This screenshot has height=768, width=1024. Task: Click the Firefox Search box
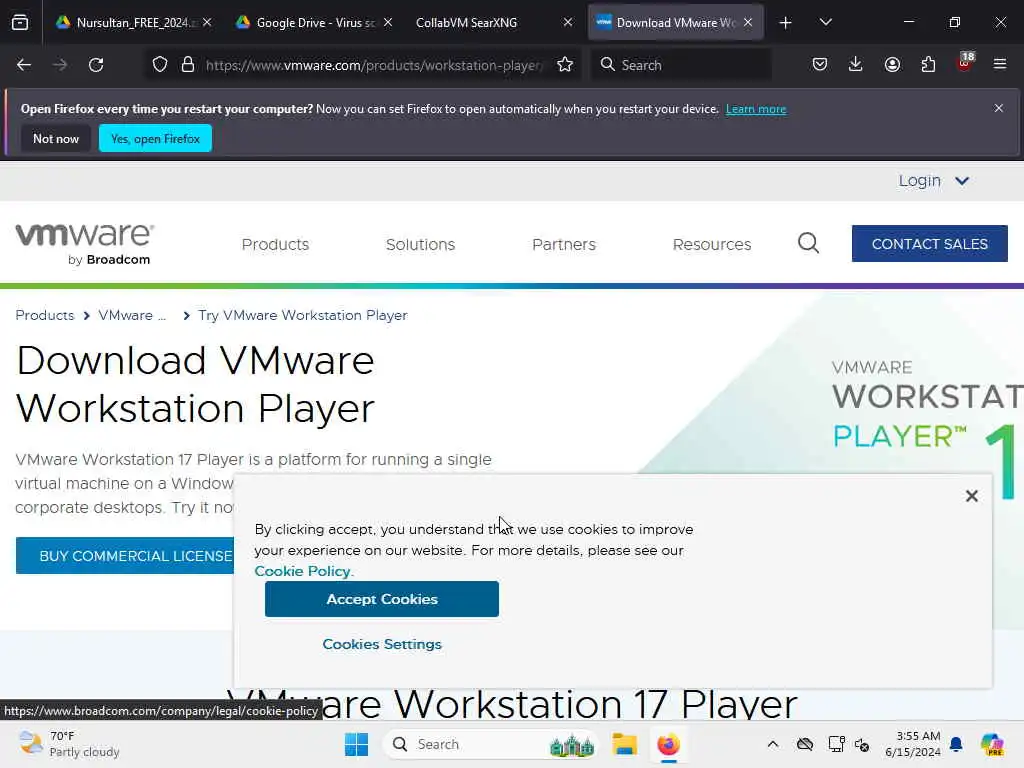[681, 65]
